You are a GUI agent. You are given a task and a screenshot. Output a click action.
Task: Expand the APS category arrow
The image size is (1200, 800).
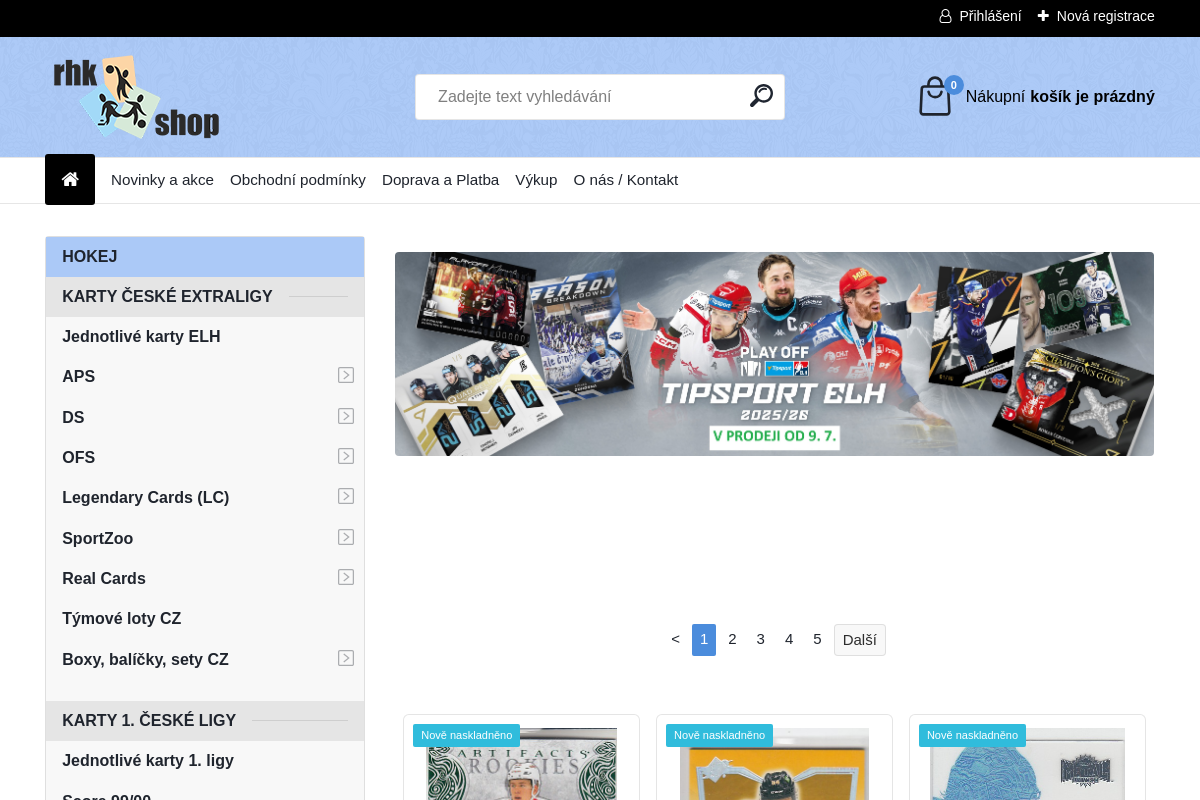346,375
